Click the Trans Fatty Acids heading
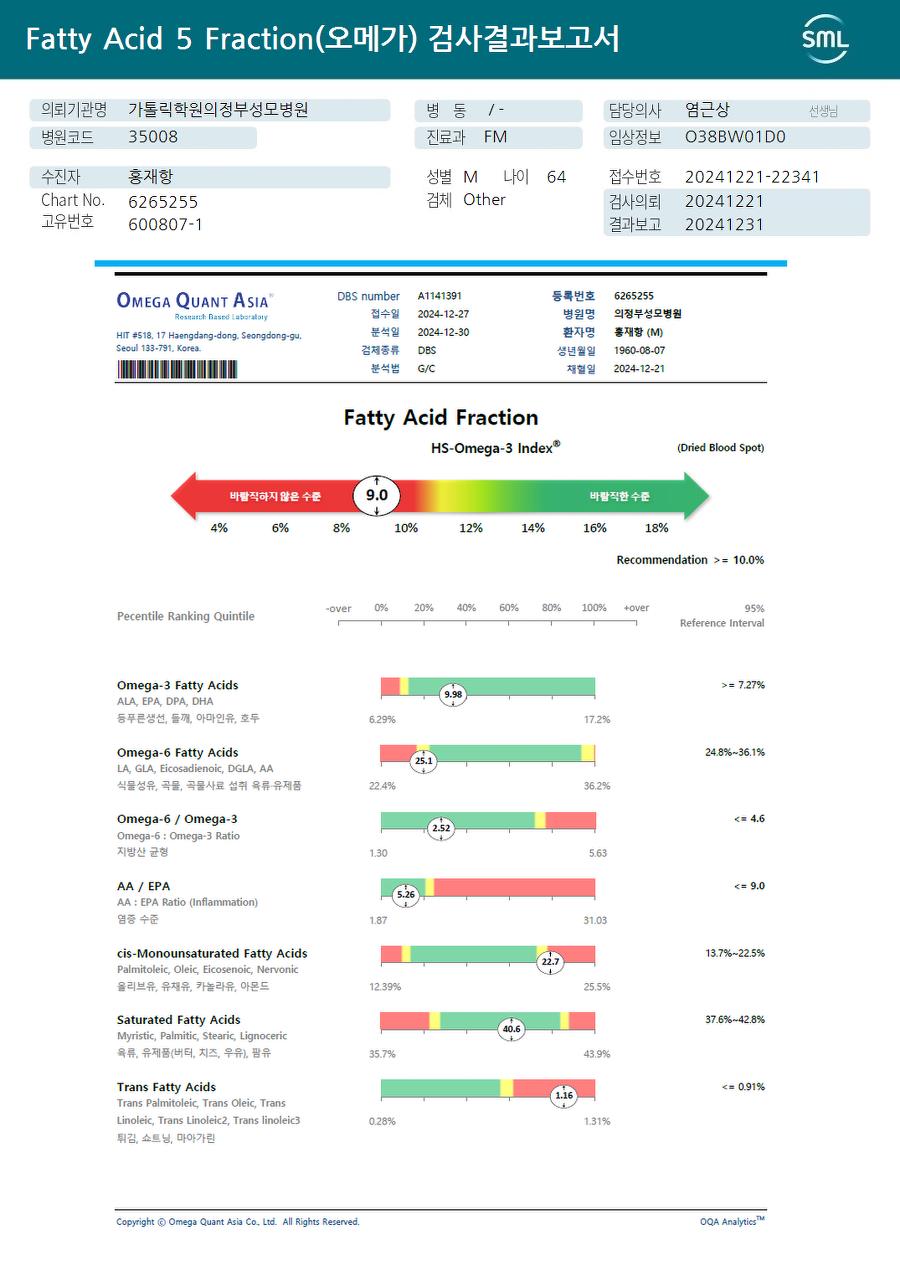The height and width of the screenshot is (1271, 900). tap(166, 1087)
